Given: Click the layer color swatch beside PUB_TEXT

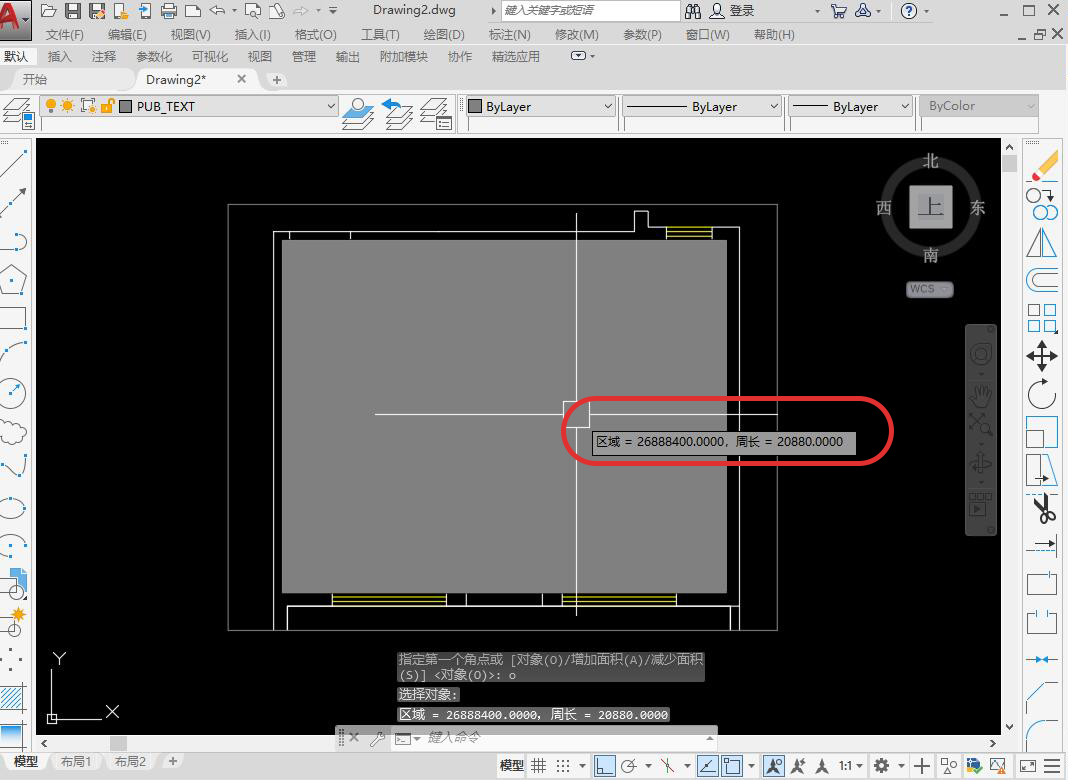Looking at the screenshot, I should click(x=125, y=106).
